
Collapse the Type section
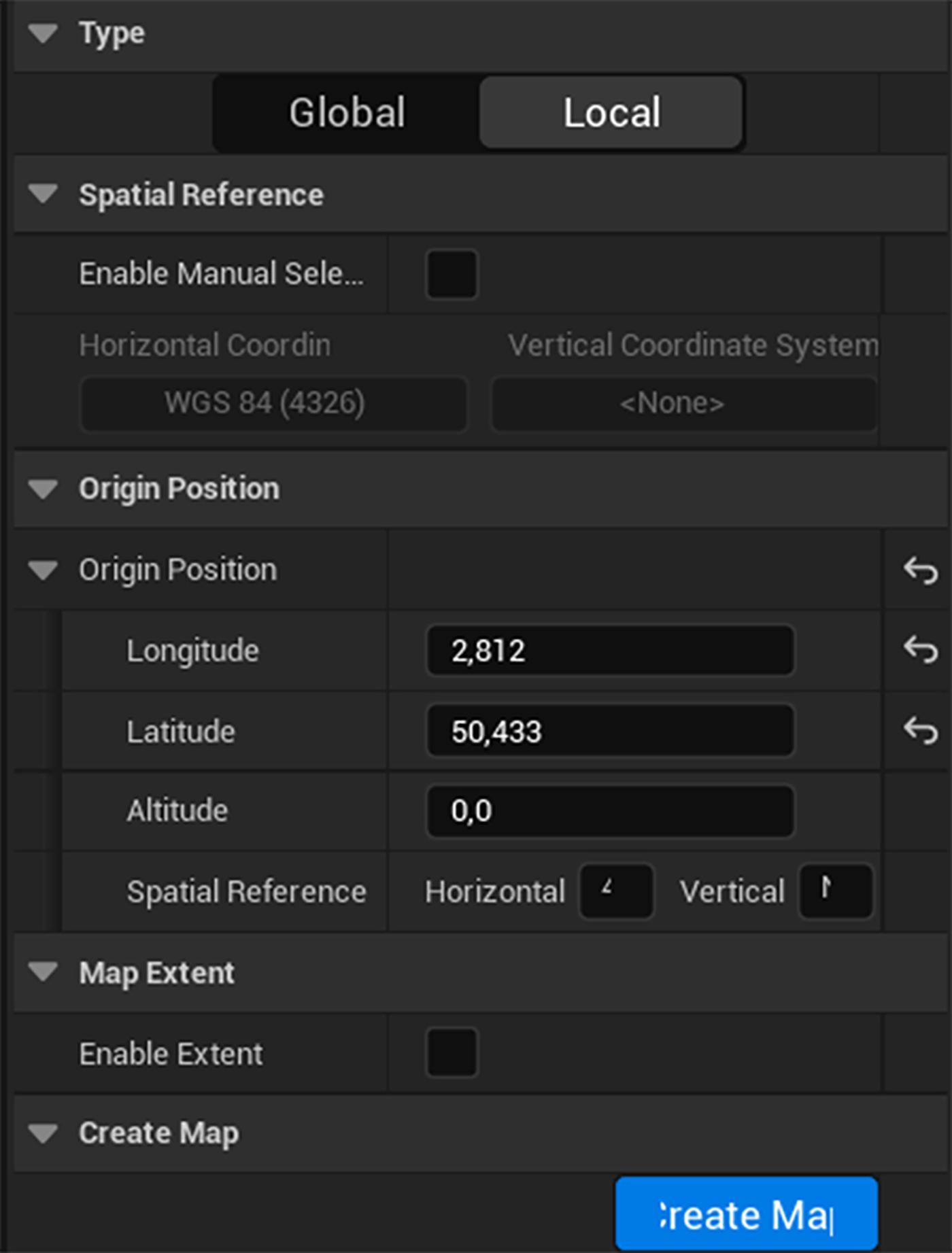[44, 33]
